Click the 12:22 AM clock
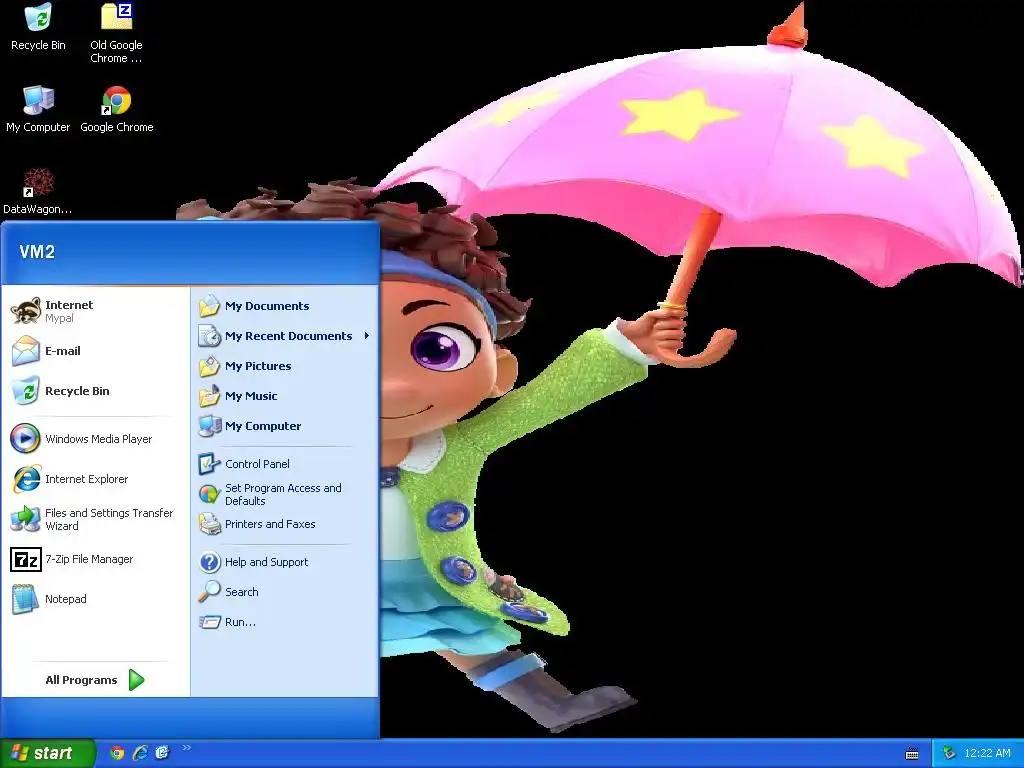Image resolution: width=1024 pixels, height=768 pixels. [987, 753]
